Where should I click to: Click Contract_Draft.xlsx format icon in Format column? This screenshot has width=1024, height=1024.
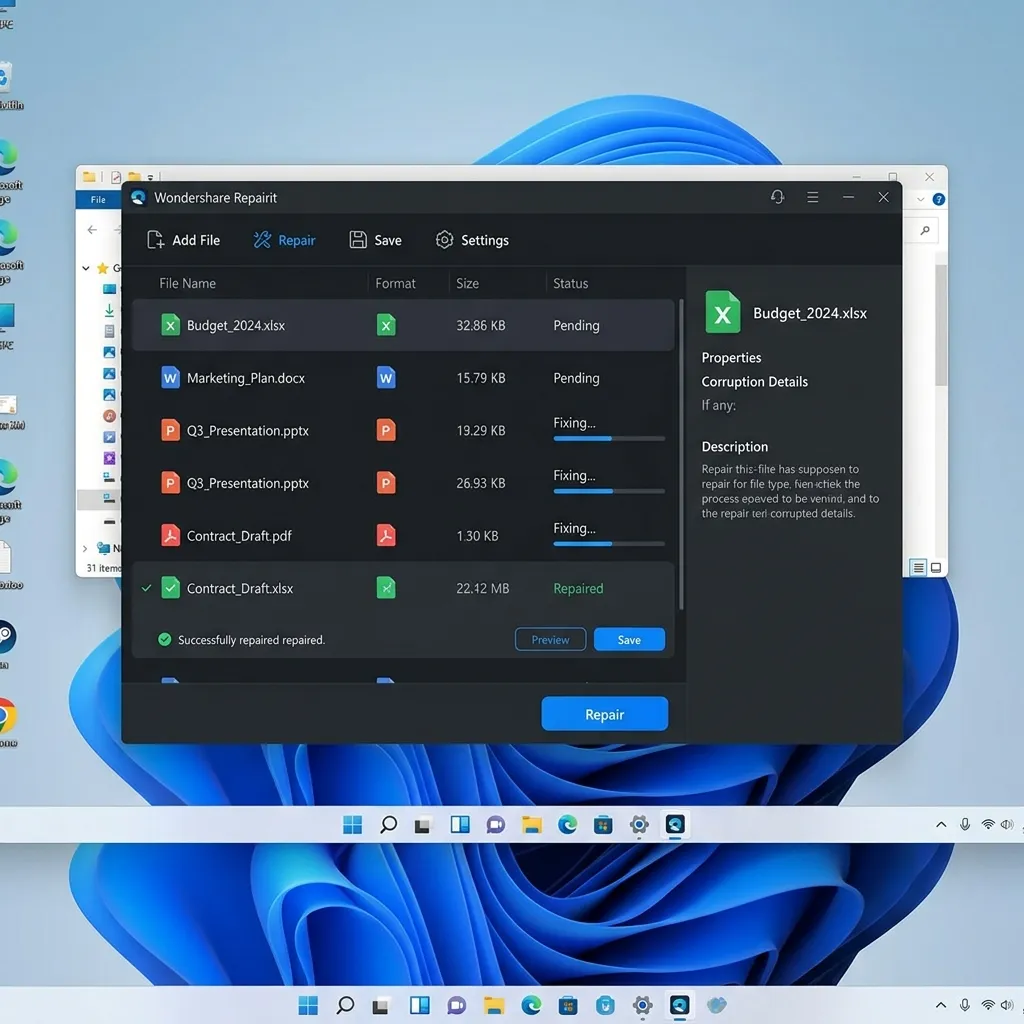[x=386, y=588]
